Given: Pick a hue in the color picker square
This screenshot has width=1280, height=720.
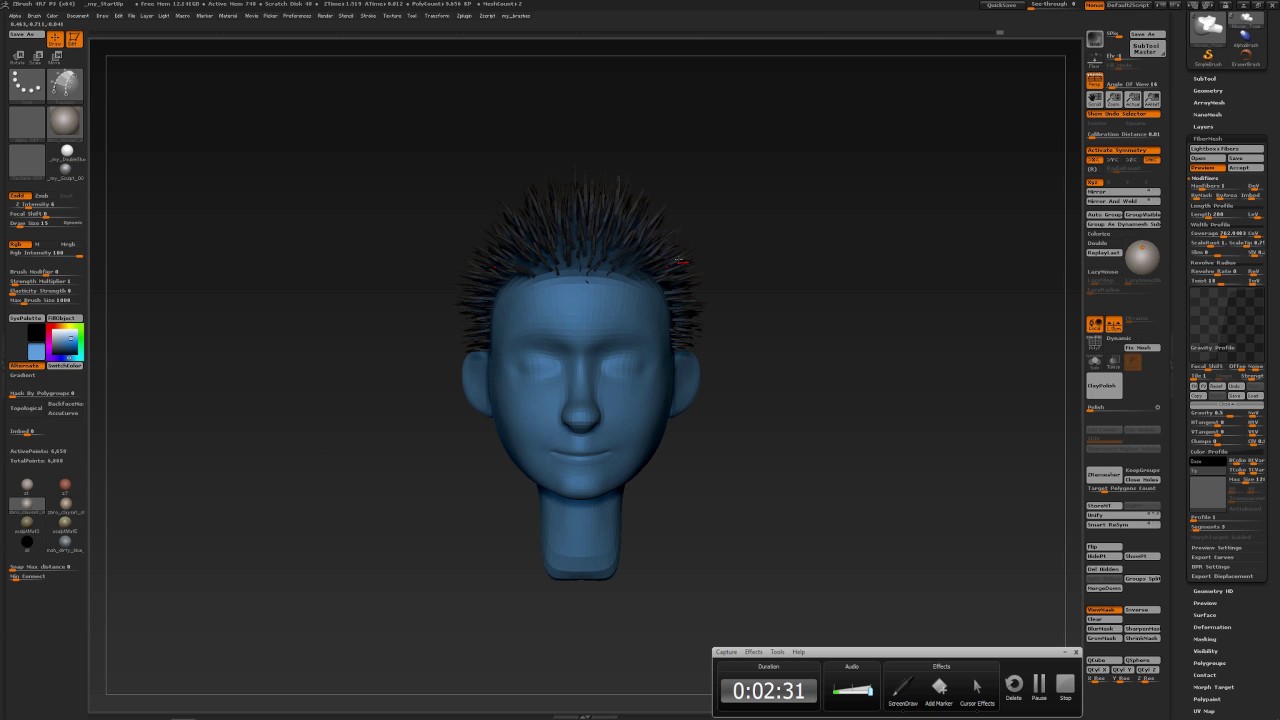Looking at the screenshot, I should click(x=64, y=342).
